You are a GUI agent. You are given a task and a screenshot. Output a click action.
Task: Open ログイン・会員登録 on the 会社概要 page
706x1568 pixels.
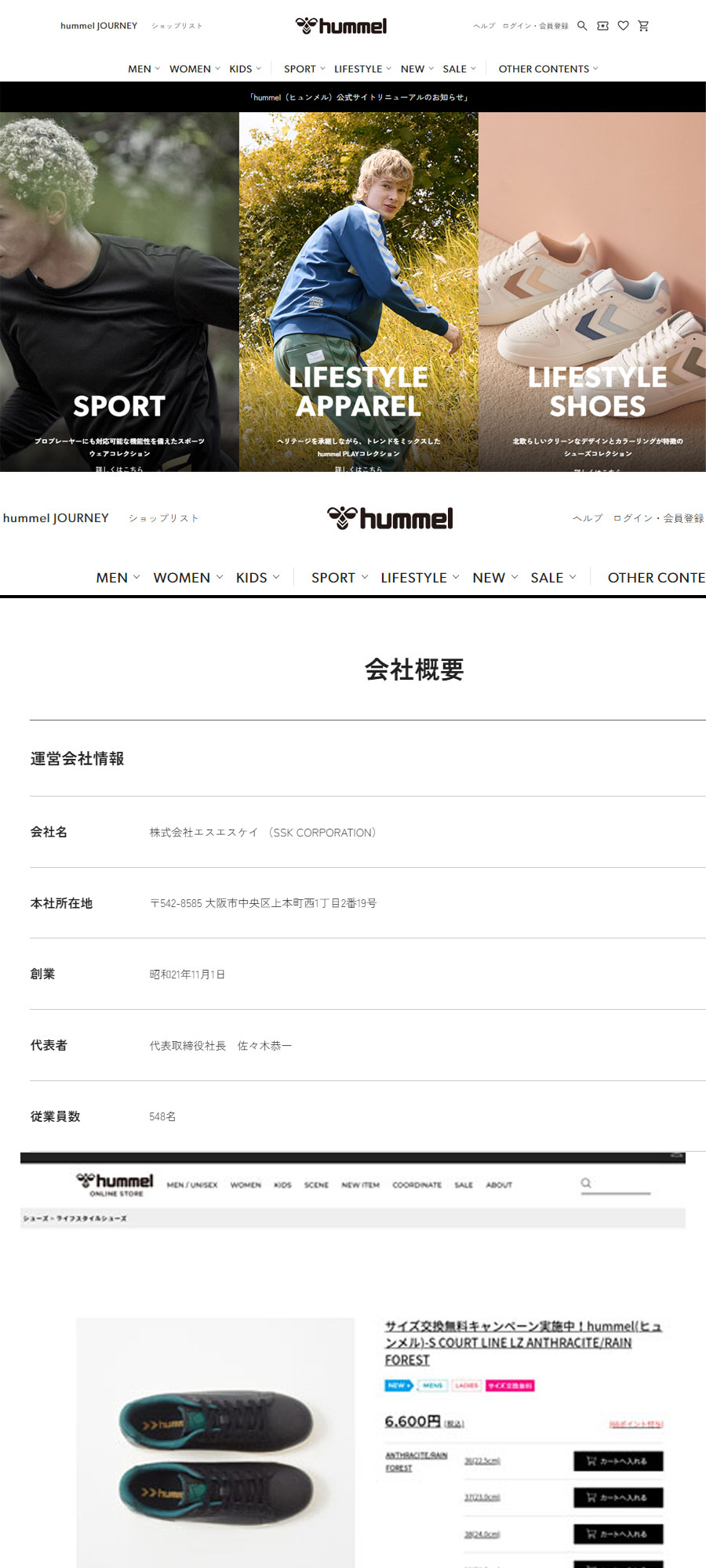659,518
